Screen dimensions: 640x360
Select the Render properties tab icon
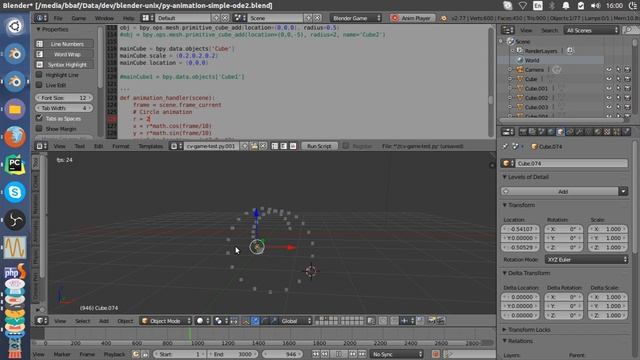(523, 132)
